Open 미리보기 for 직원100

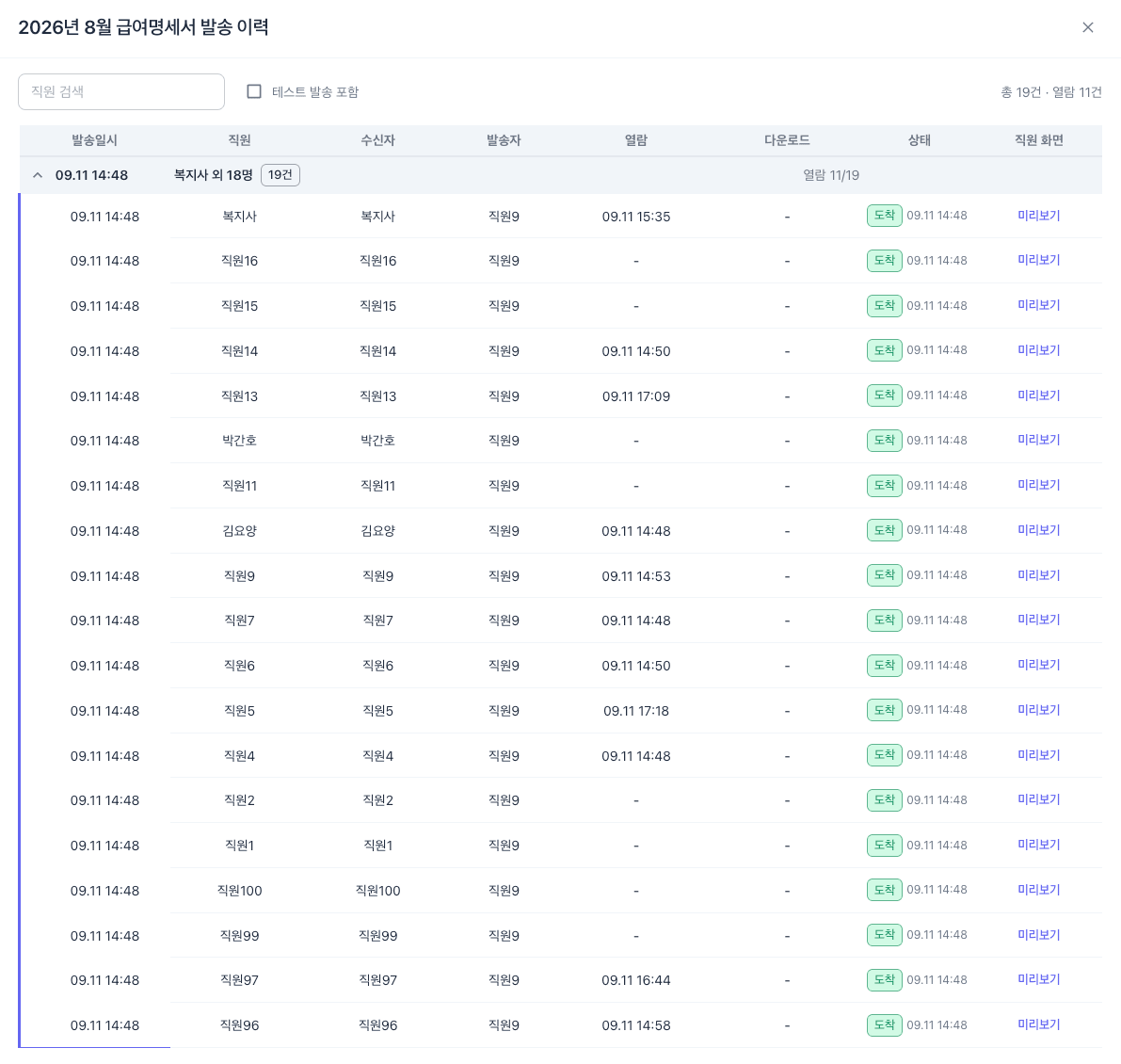(x=1039, y=890)
